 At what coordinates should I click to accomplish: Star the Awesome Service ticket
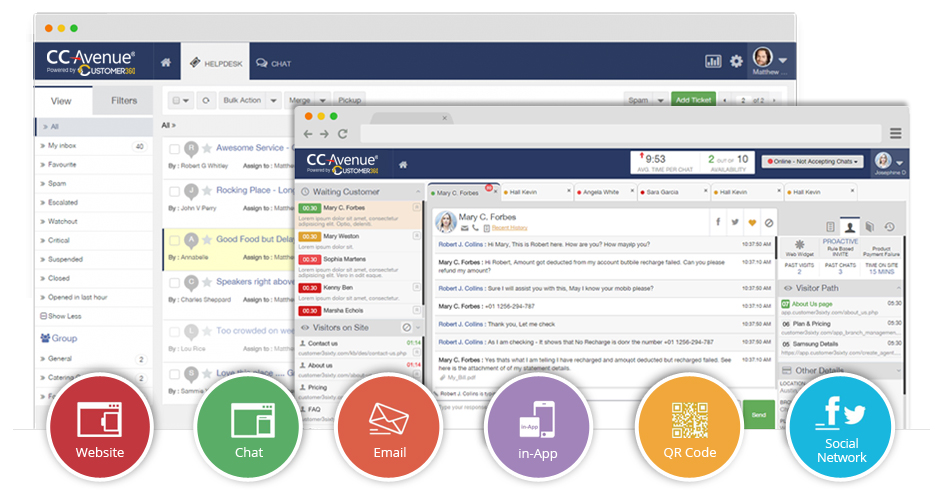point(206,148)
